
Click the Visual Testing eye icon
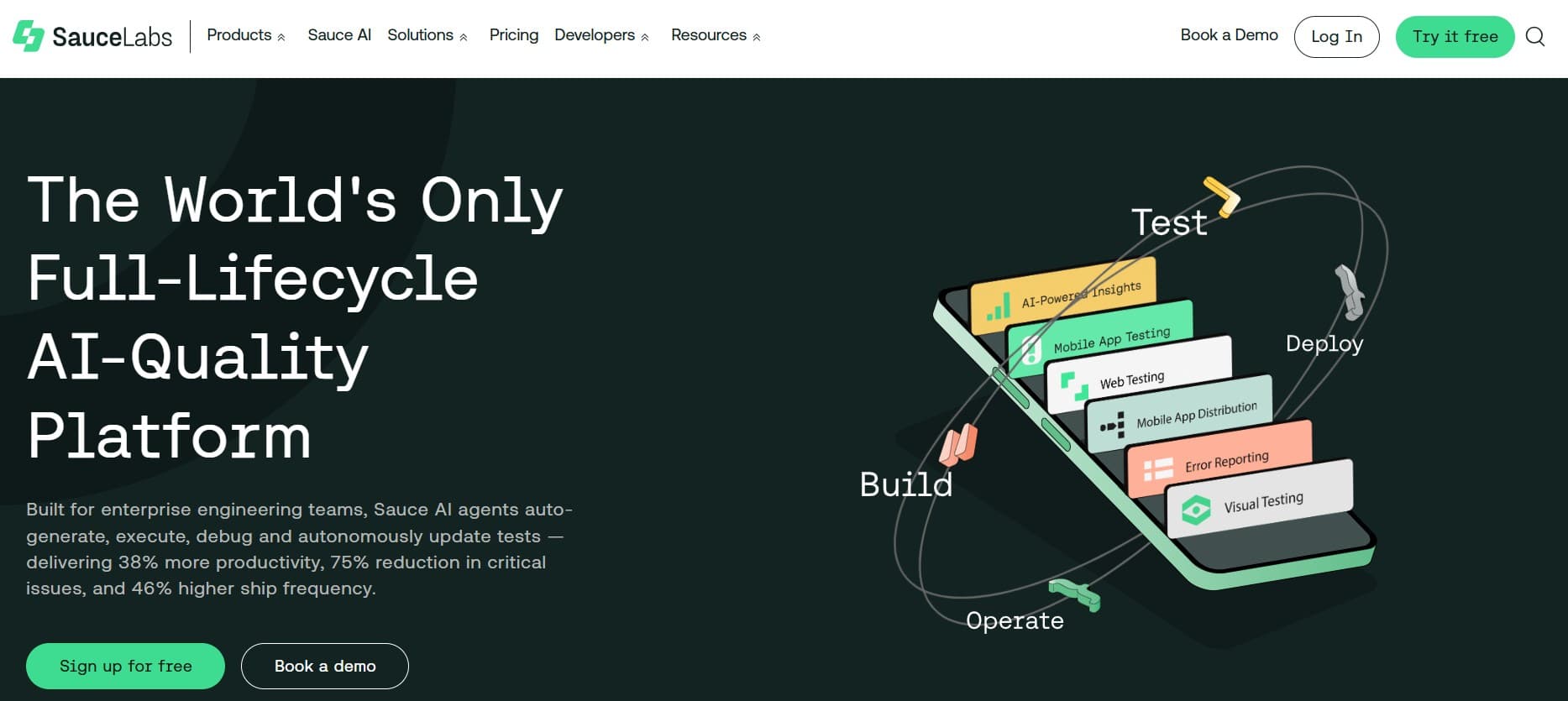1196,510
